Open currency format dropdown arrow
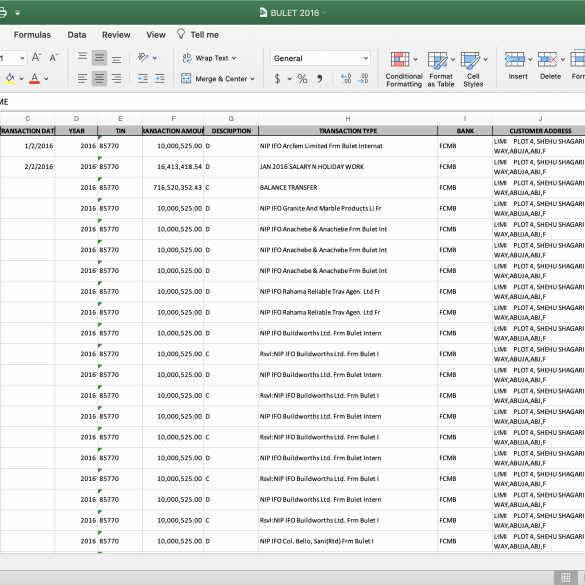The height and width of the screenshot is (585, 585). click(289, 79)
